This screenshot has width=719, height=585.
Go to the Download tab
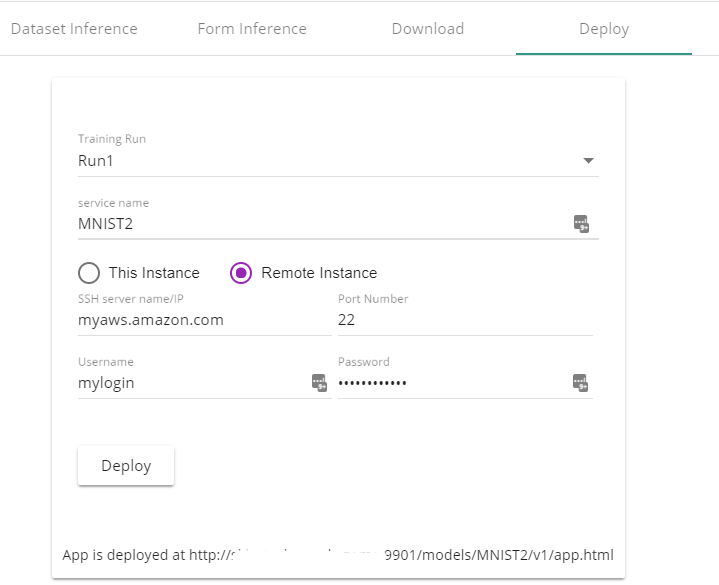pyautogui.click(x=427, y=29)
